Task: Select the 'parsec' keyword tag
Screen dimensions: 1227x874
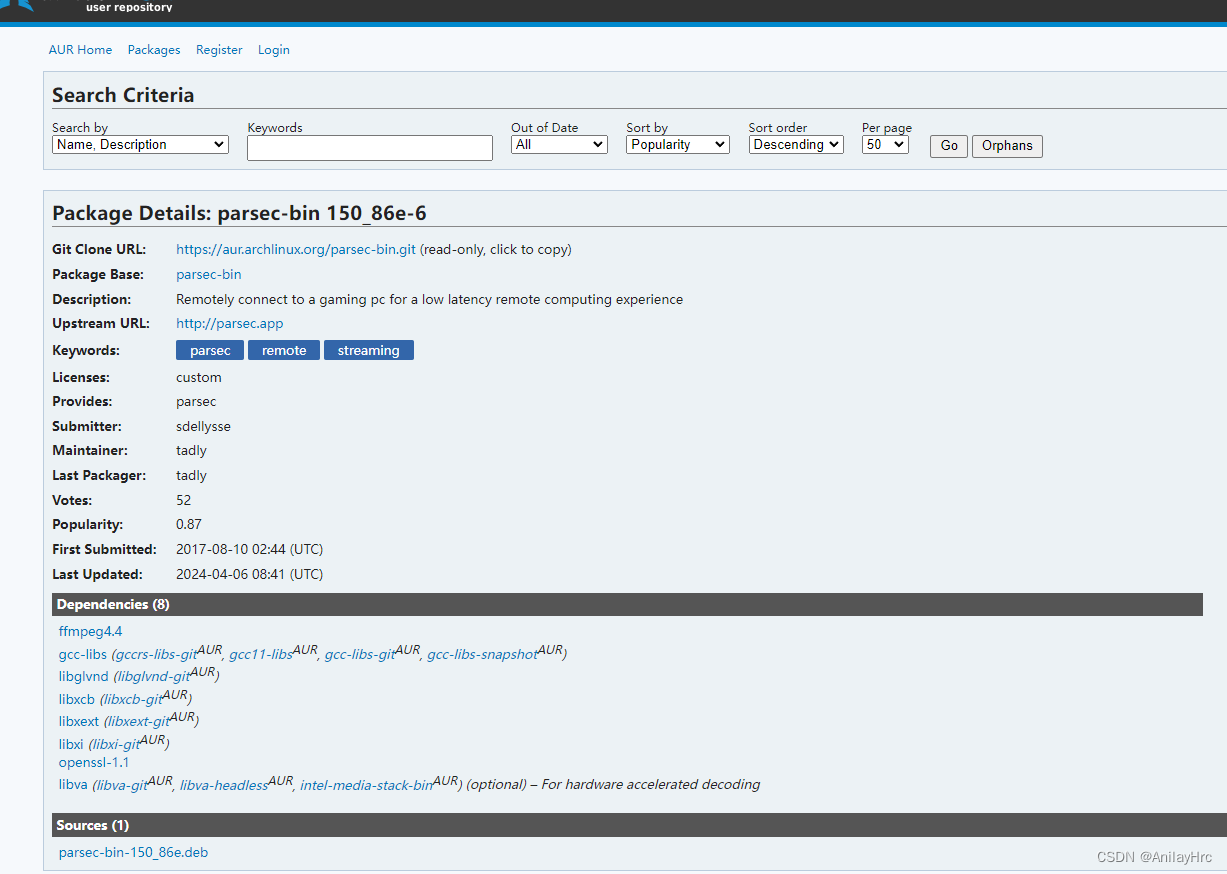Action: tap(209, 350)
